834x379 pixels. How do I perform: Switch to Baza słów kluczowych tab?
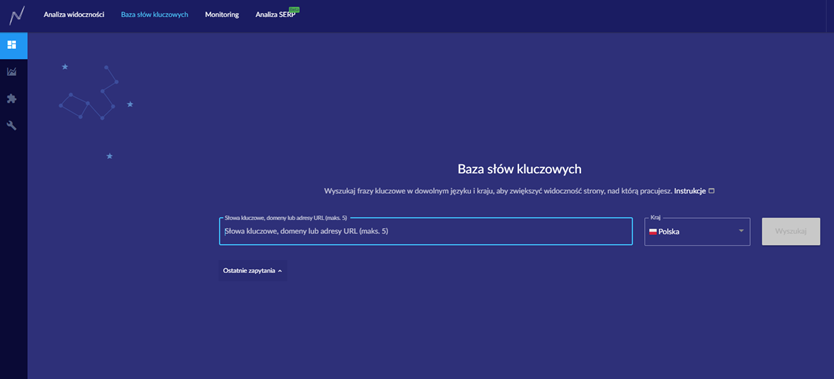[x=155, y=15]
